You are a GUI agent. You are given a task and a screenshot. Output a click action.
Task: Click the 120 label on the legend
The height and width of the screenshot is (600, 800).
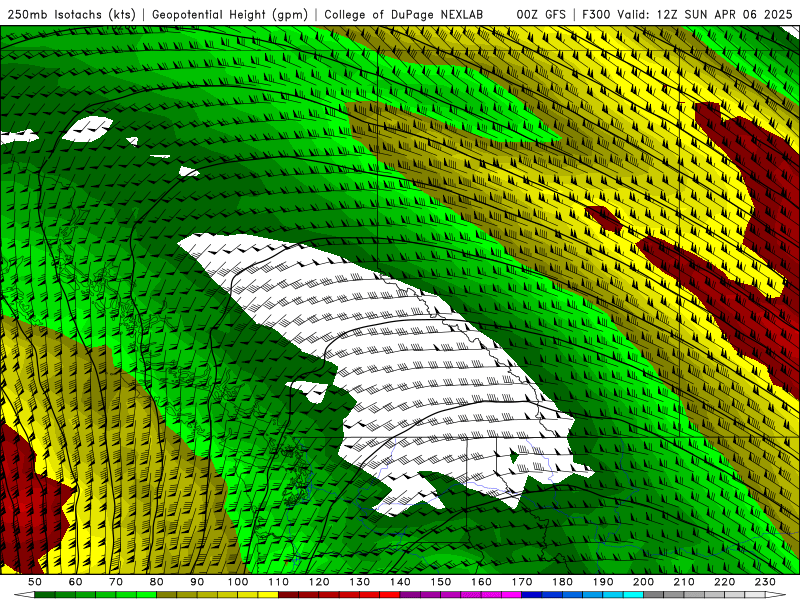point(319,582)
